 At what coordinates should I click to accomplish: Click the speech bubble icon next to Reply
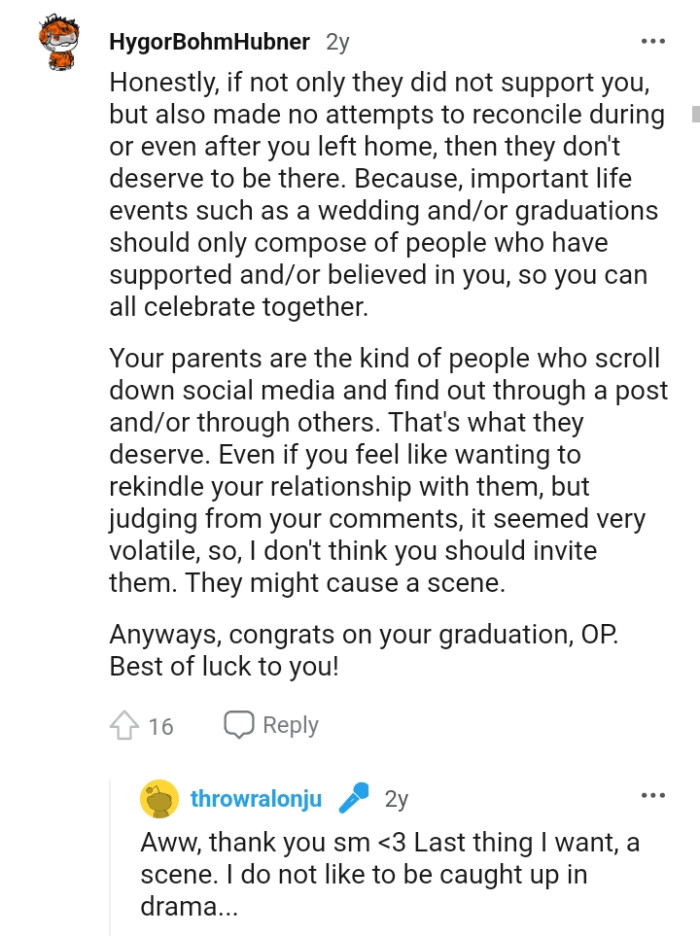tap(237, 724)
